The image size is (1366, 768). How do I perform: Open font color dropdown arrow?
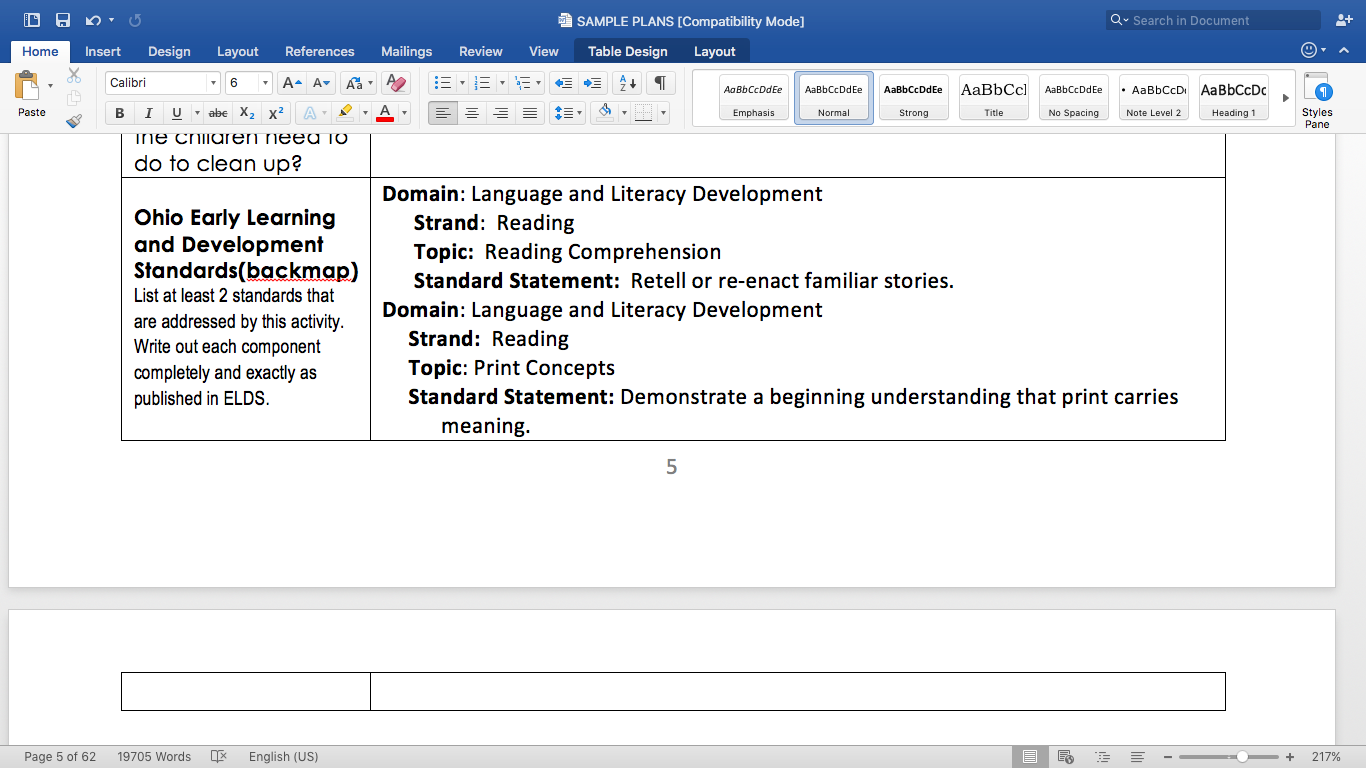pos(404,113)
